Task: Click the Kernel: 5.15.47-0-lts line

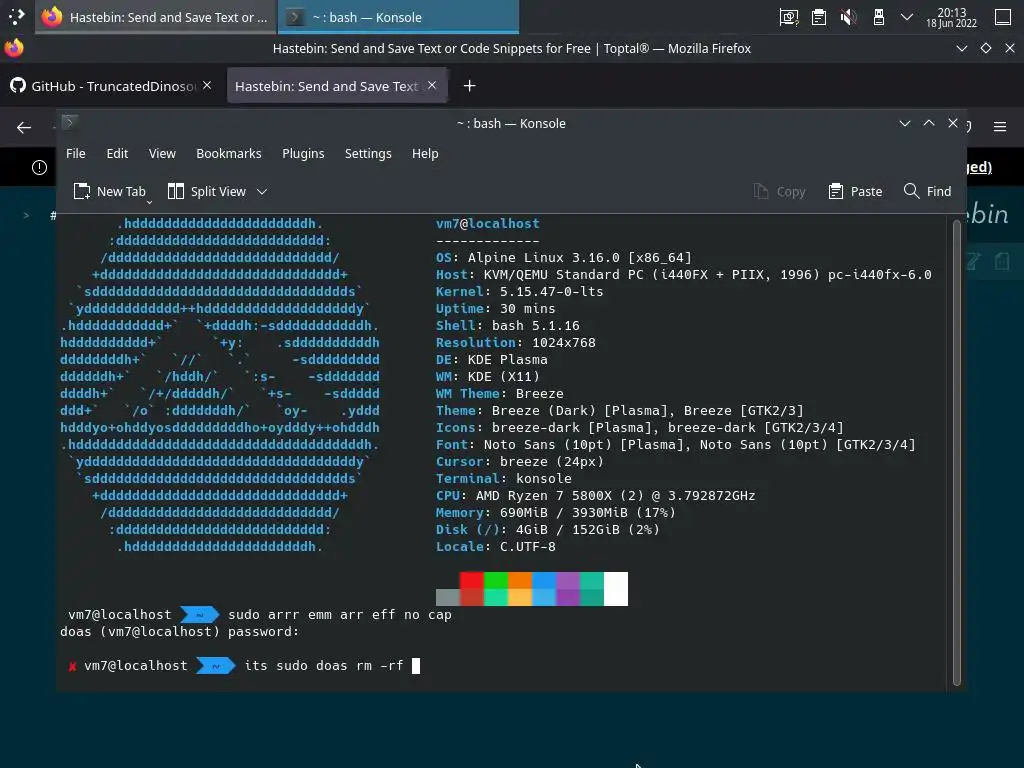Action: point(520,291)
